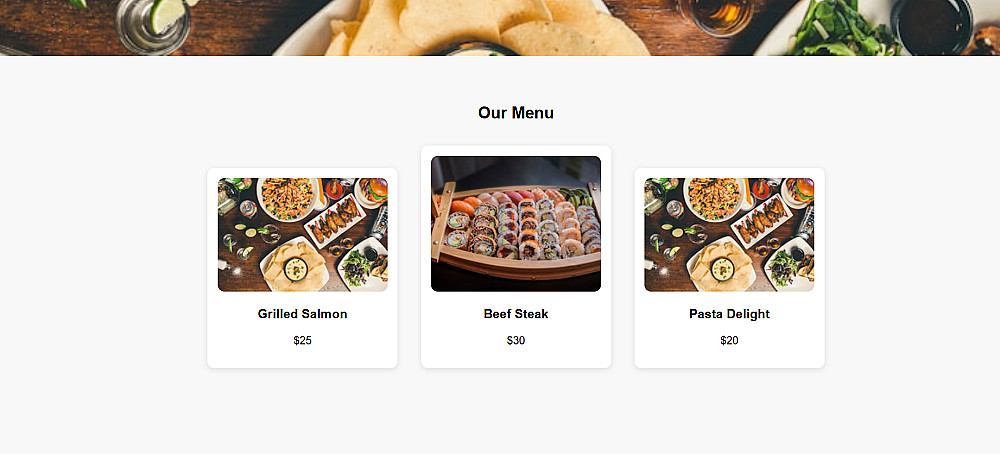Screen dimensions: 1000x454
Task: Click the $25 price label
Action: pyautogui.click(x=302, y=340)
